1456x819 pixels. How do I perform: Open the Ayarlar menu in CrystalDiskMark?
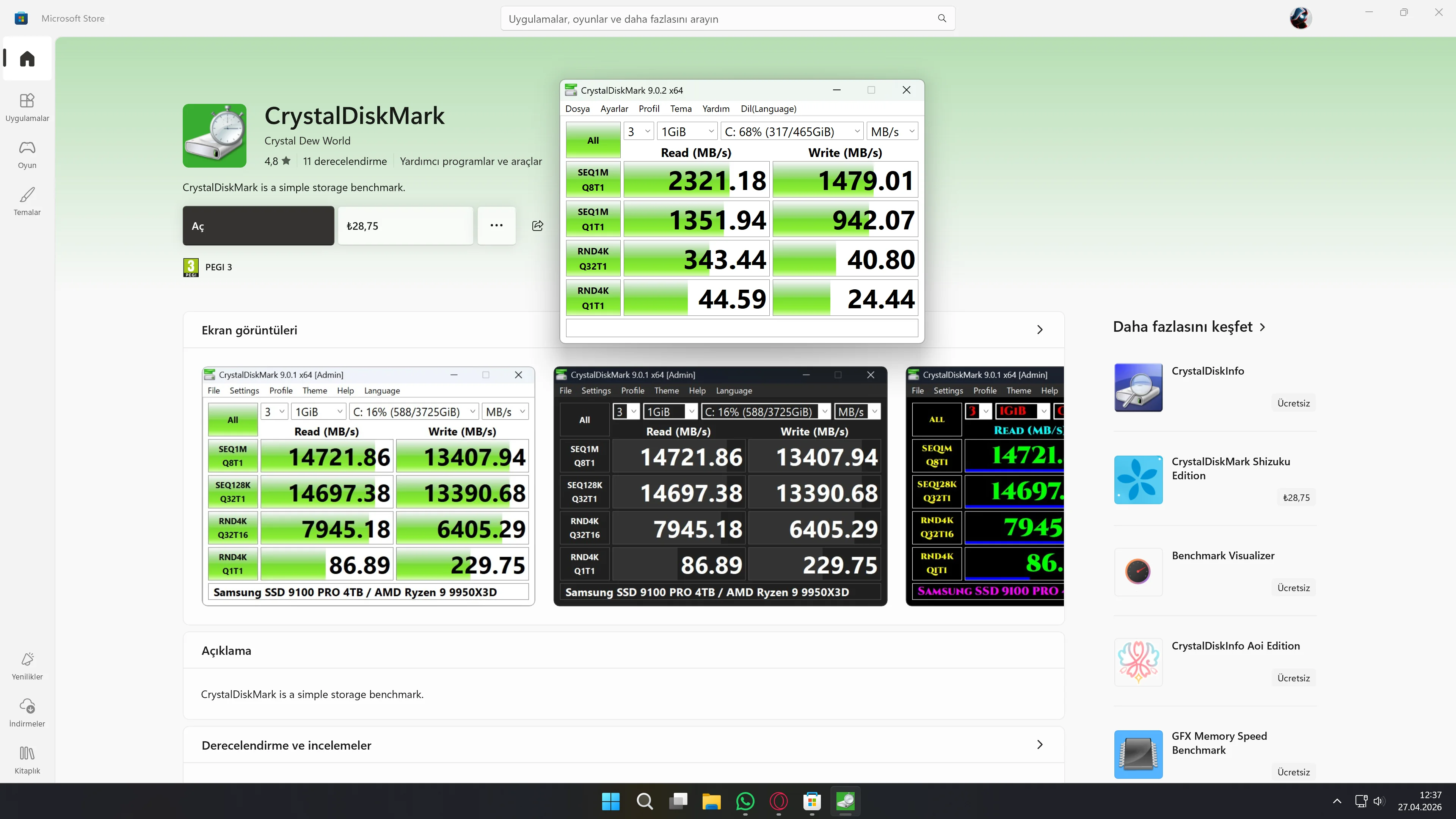(614, 108)
